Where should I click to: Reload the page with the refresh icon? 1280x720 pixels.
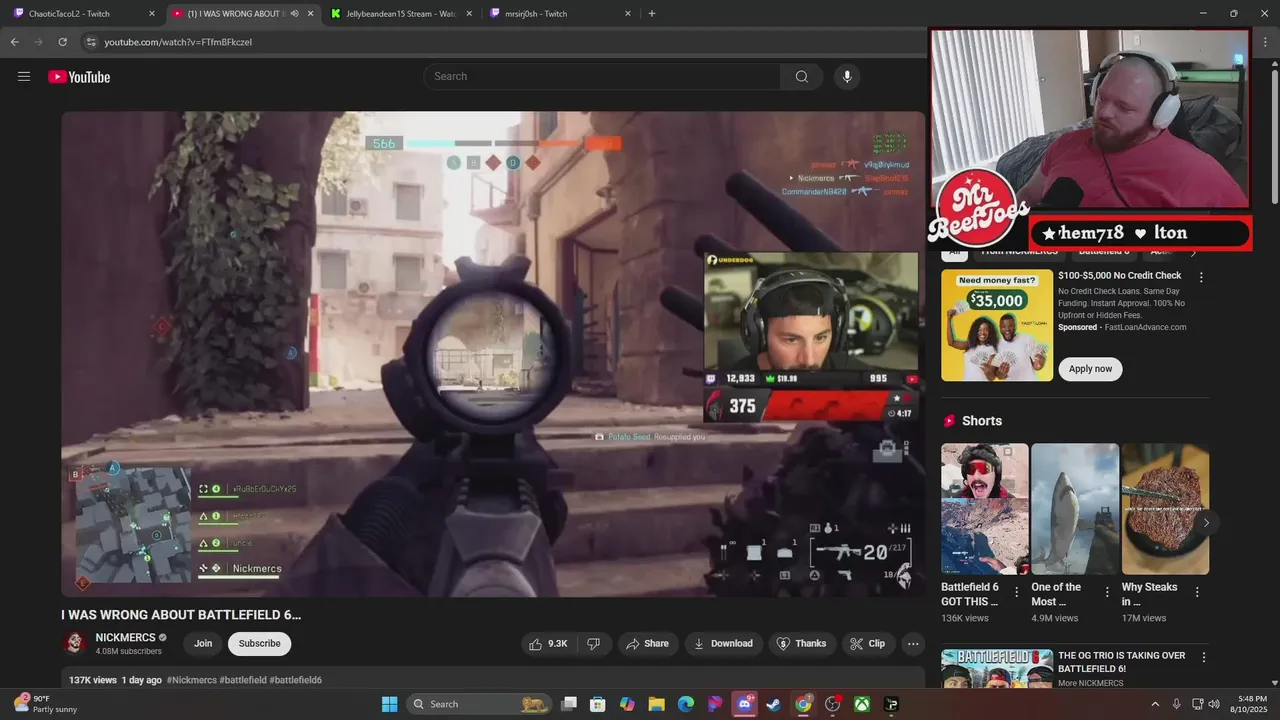(62, 42)
